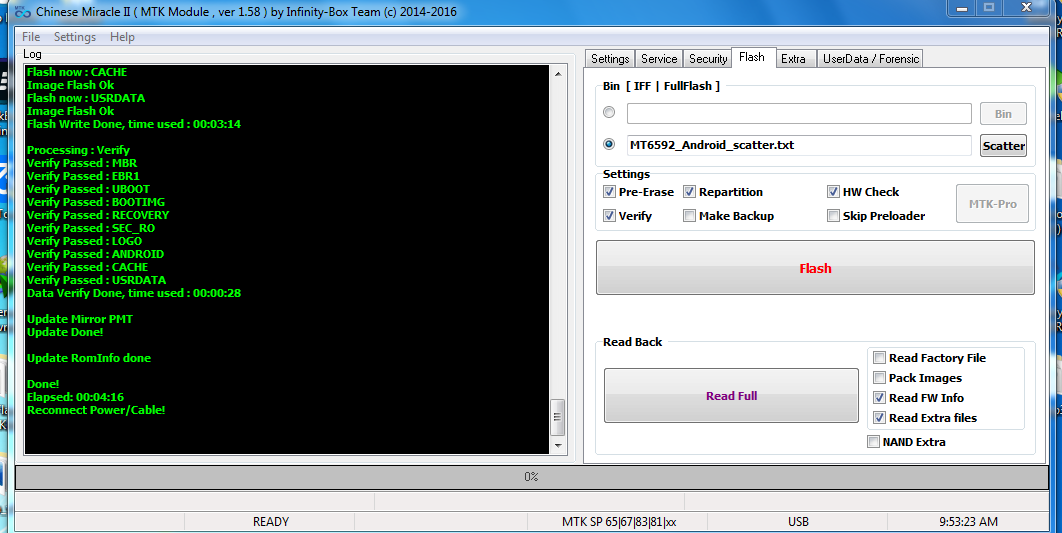This screenshot has width=1062, height=533.
Task: Uncheck the Pre-Erase checkbox
Action: click(609, 192)
